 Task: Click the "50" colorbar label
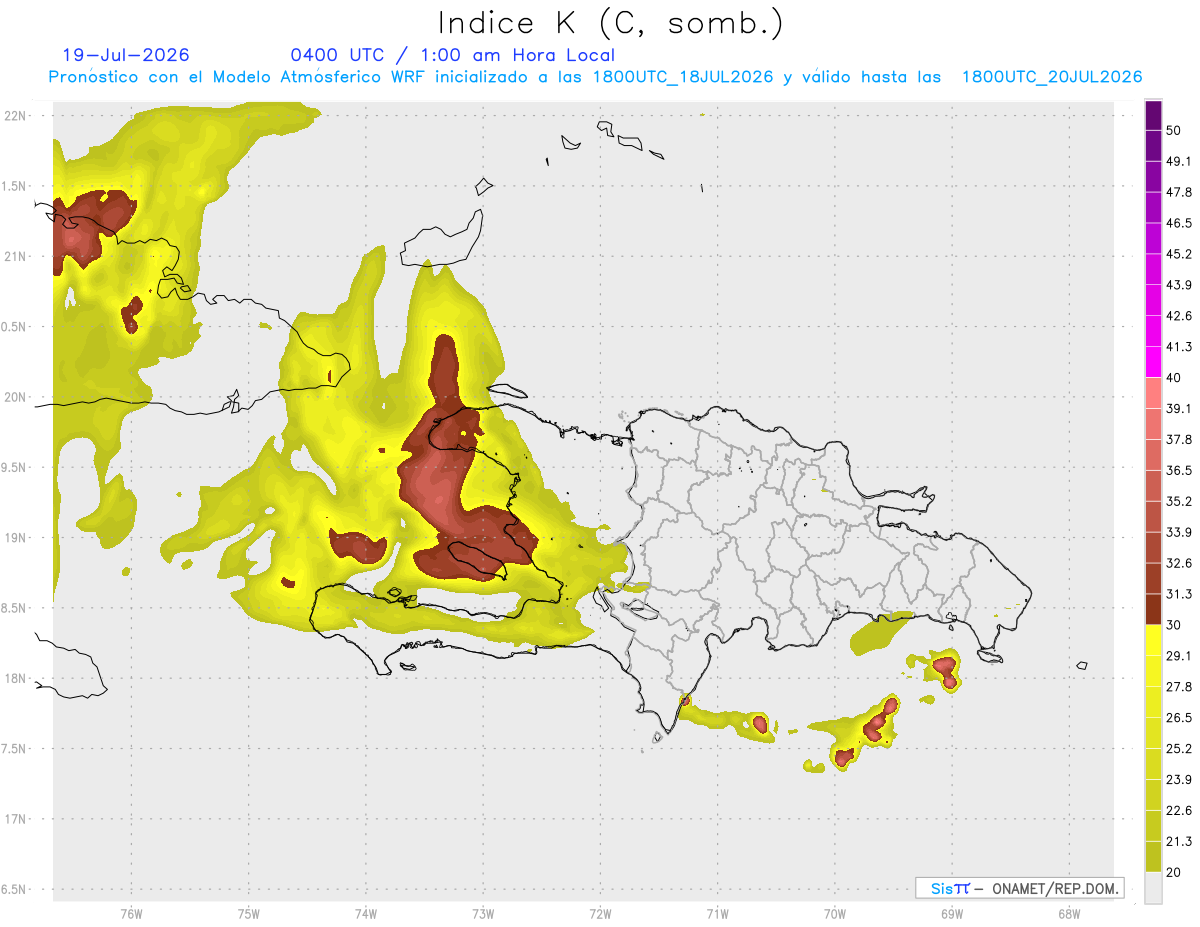[1175, 130]
